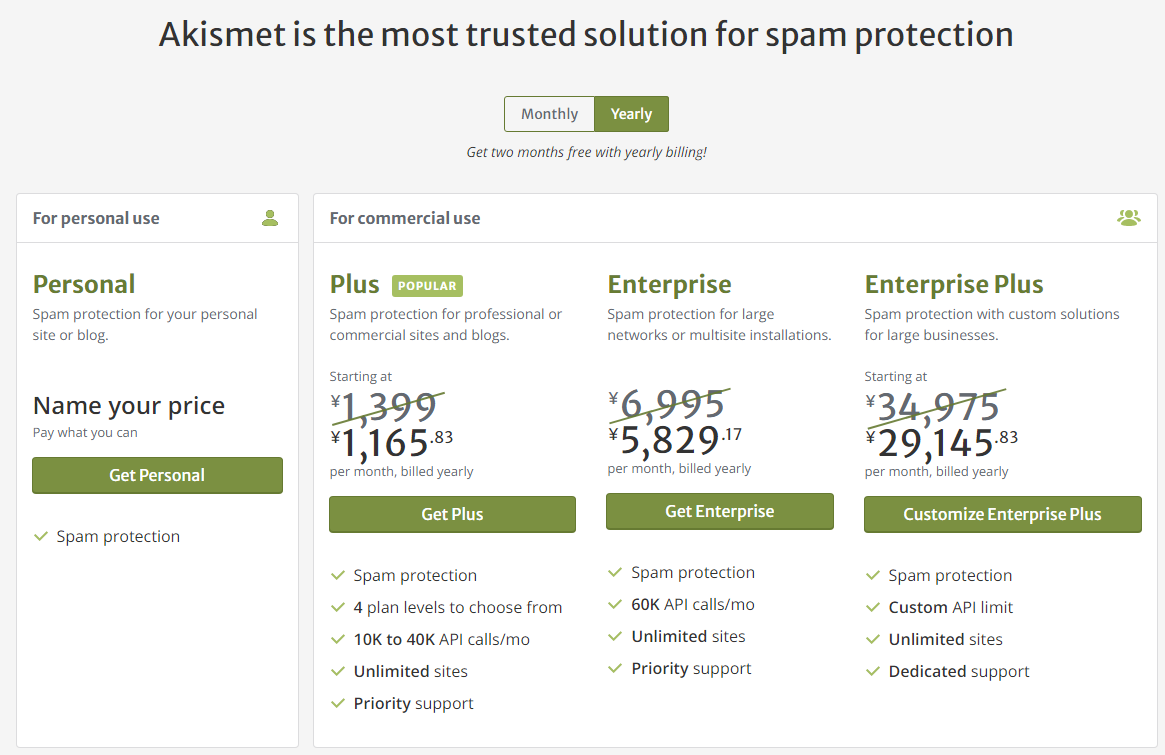Click checkmark next to Dedicated support
Viewport: 1165px width, 755px height.
click(x=873, y=671)
